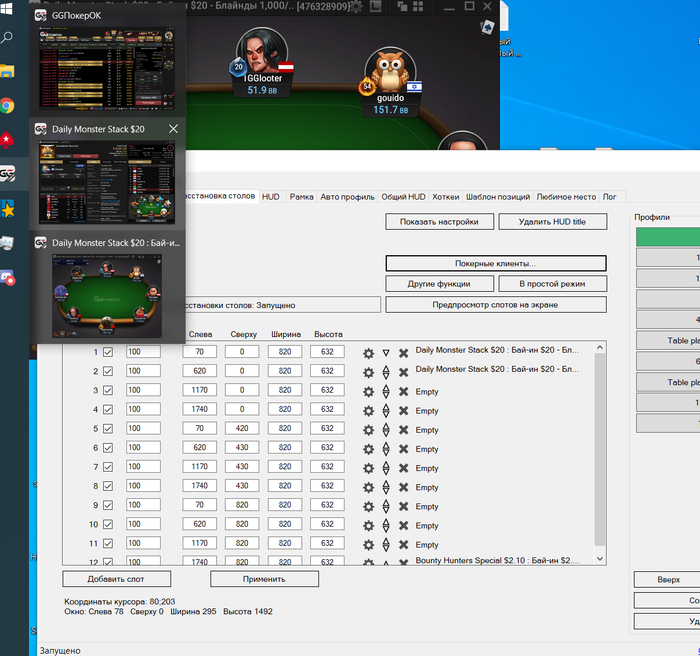Switch to HUD tab

271,197
